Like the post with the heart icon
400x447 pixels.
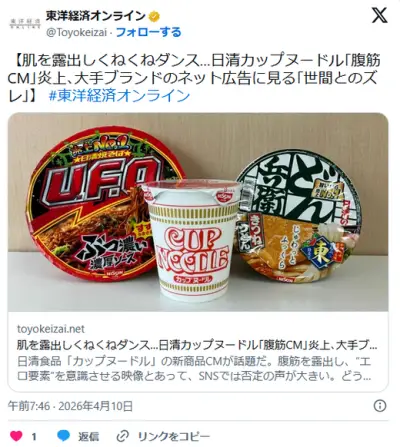click(16, 436)
